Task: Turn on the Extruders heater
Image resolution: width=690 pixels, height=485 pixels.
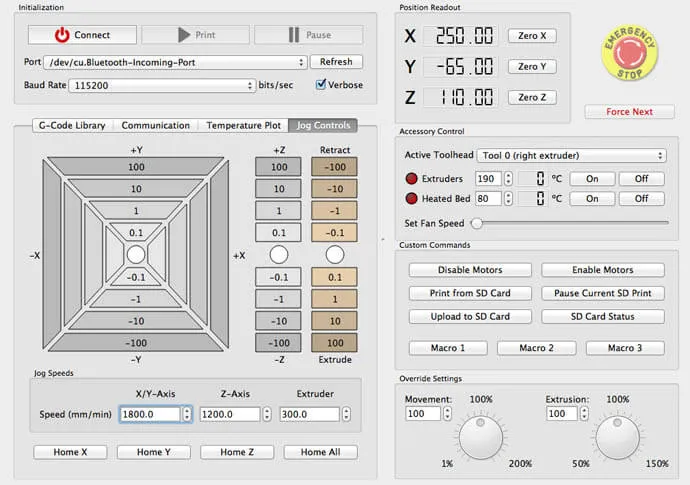Action: 593,178
